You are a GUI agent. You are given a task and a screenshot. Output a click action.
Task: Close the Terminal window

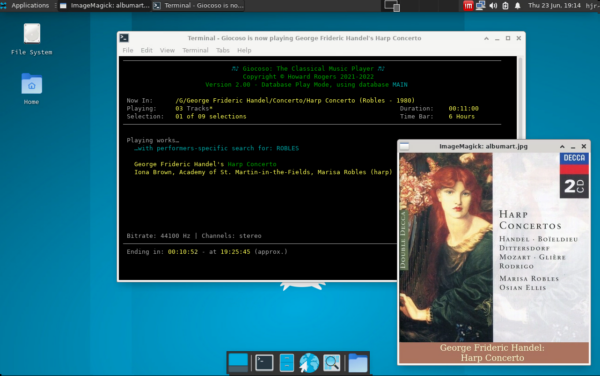coord(518,38)
